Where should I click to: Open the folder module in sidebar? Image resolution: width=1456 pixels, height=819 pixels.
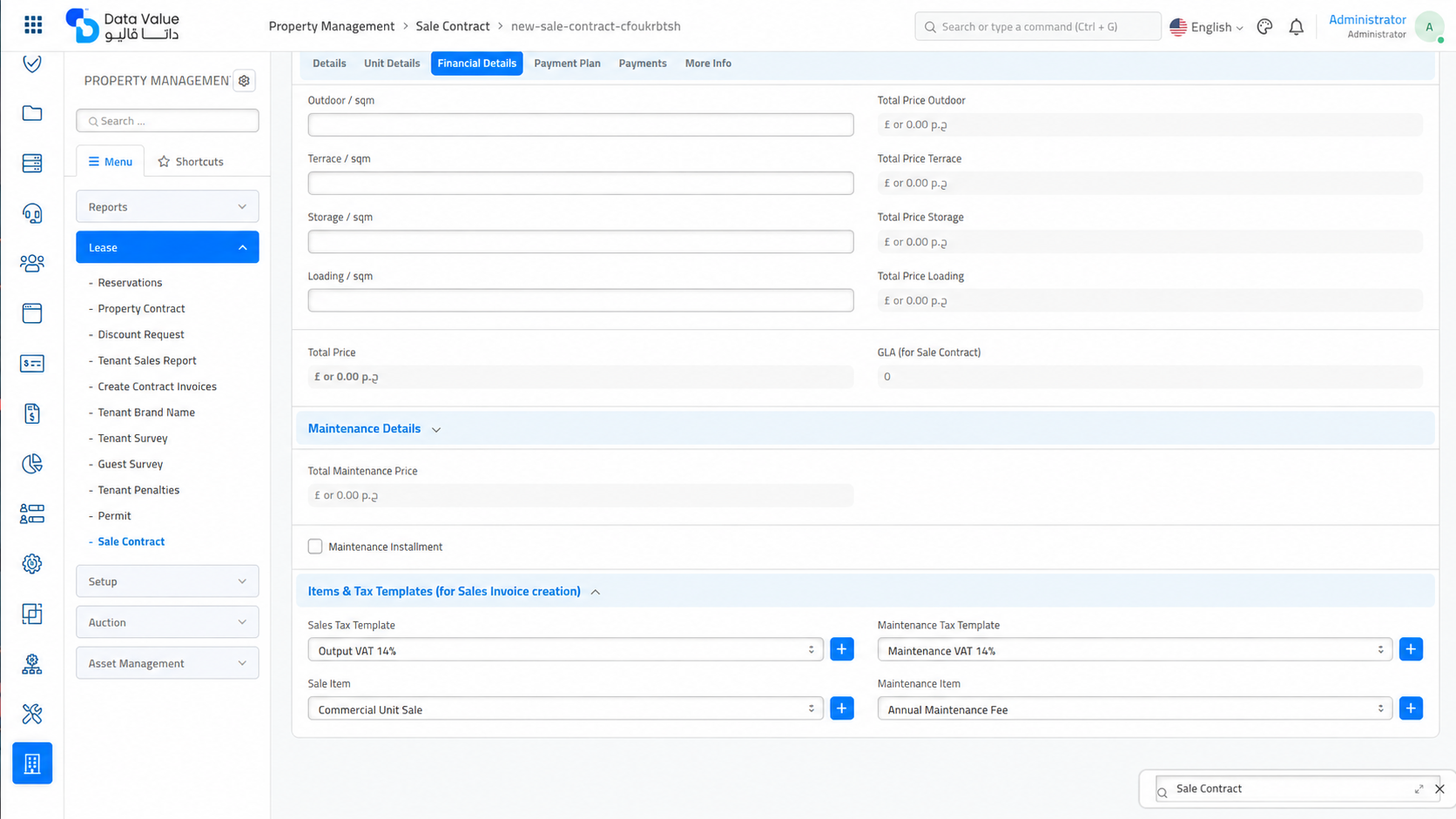[x=32, y=113]
